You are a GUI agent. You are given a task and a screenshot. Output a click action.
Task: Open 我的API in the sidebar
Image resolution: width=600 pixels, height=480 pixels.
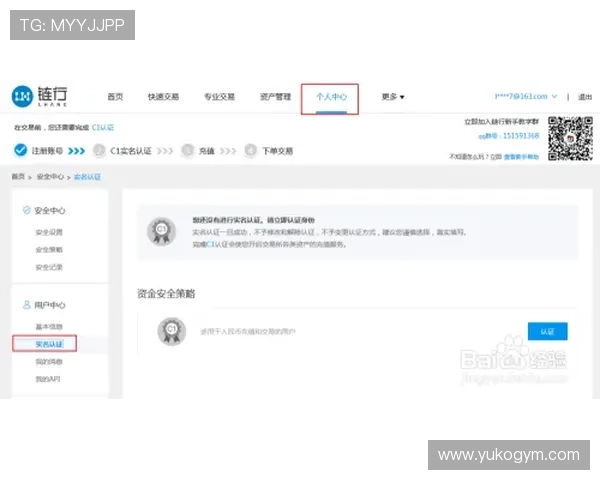[x=48, y=379]
